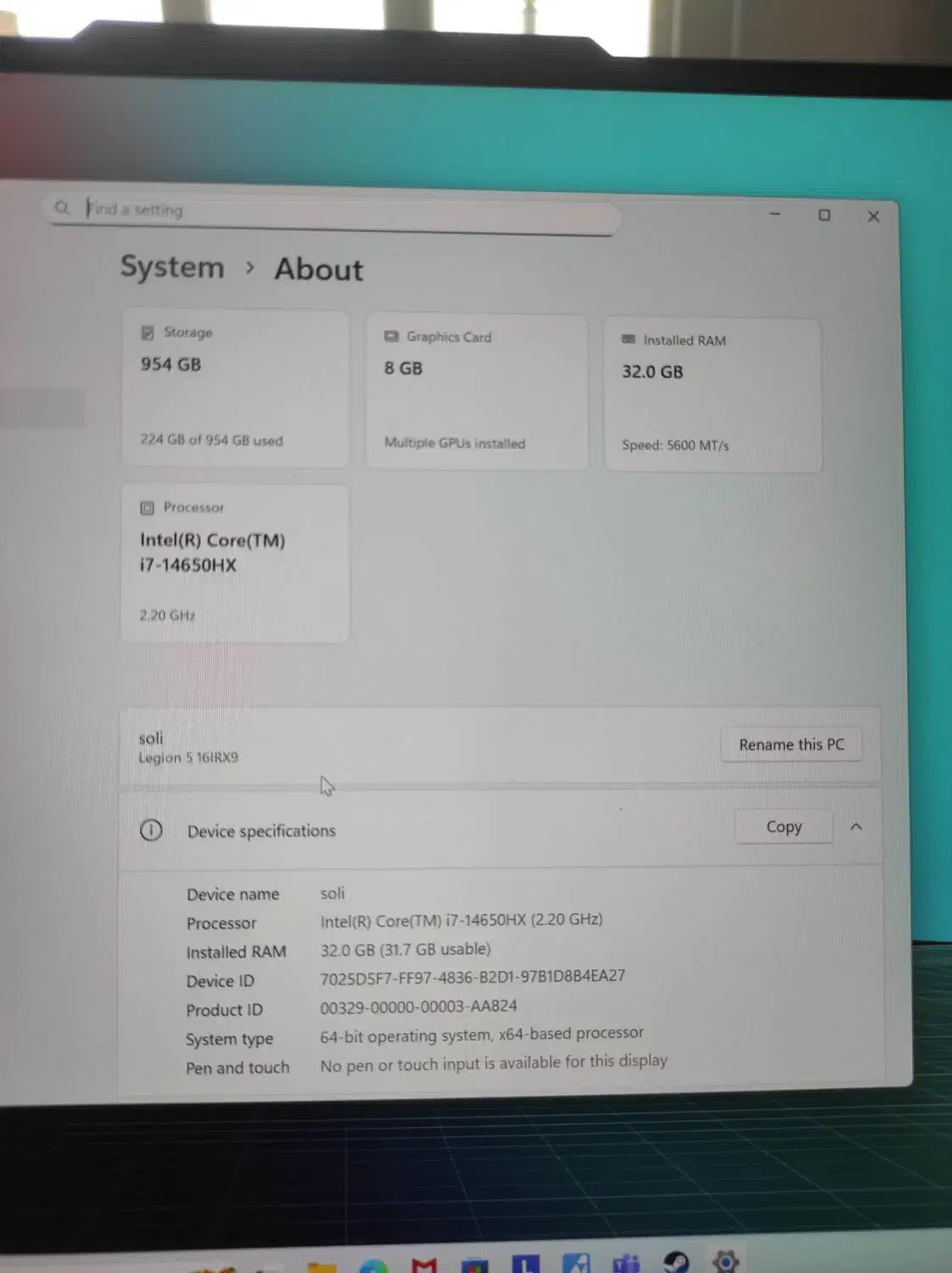
Task: Open the Graphics Card 8 GB card
Action: [x=477, y=392]
